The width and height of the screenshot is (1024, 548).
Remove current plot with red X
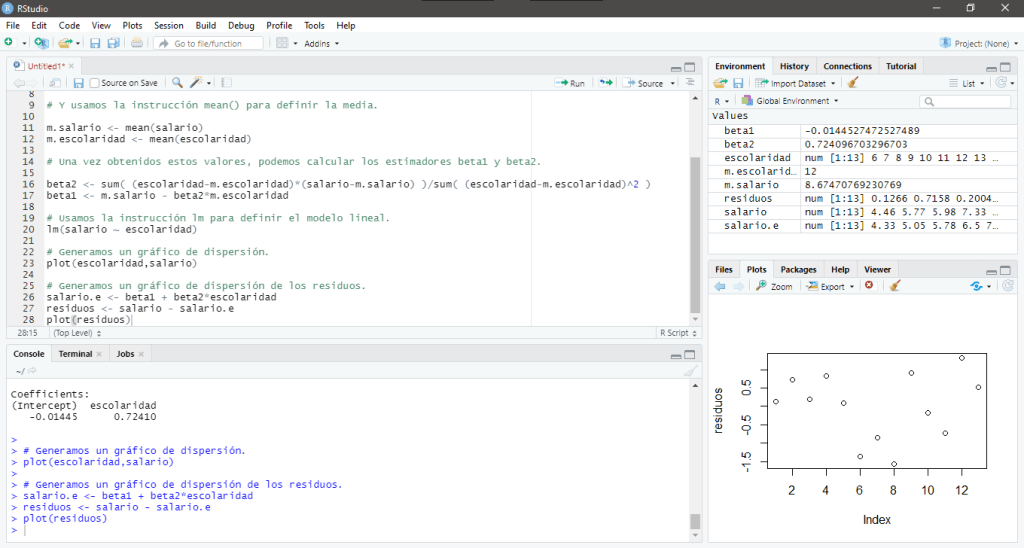pyautogui.click(x=868, y=286)
